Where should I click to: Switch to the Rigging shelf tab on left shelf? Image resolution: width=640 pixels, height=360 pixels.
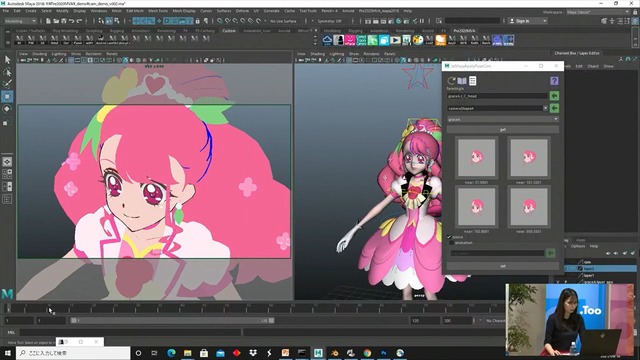pyautogui.click(x=117, y=31)
